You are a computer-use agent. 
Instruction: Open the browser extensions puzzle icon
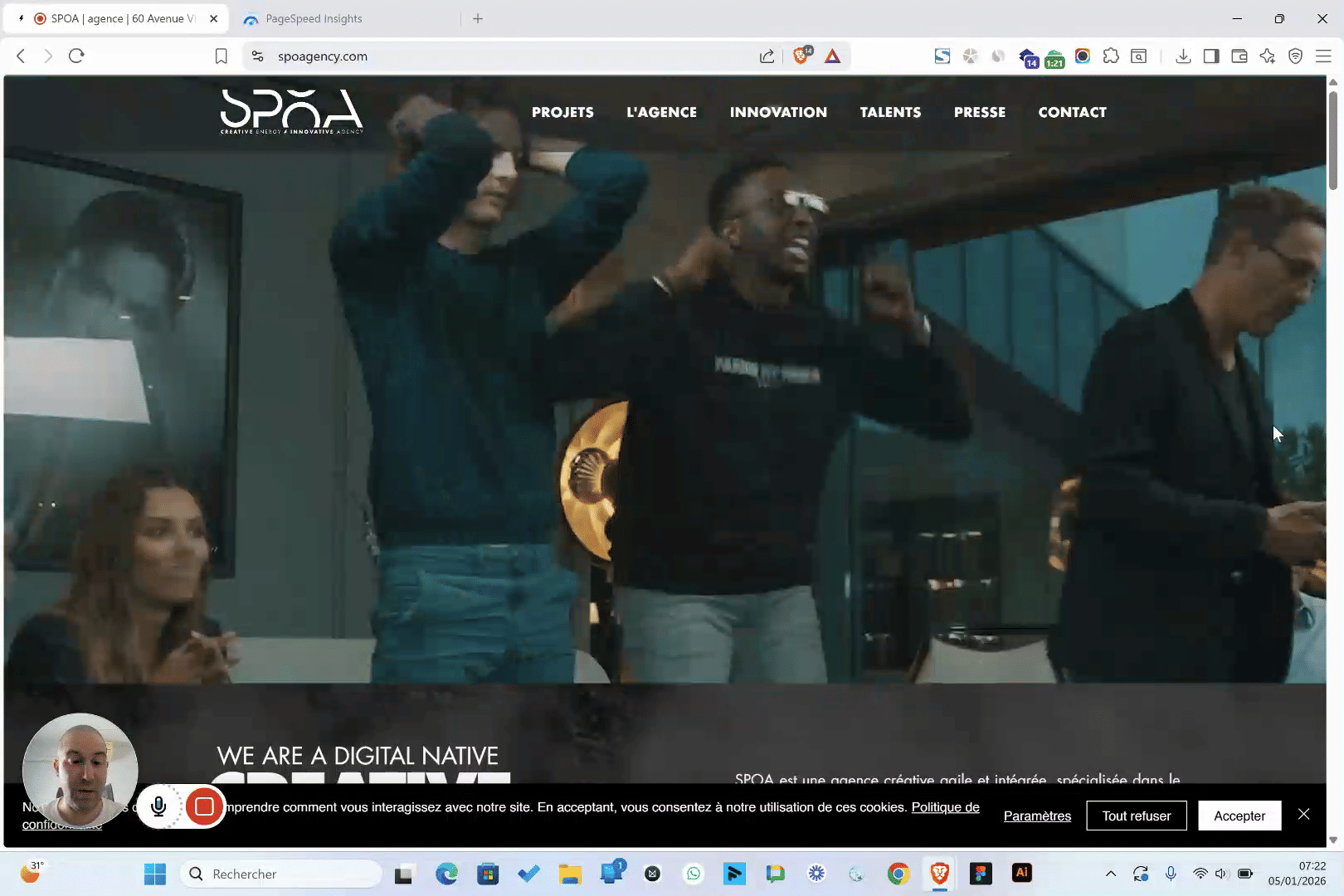coord(1111,56)
